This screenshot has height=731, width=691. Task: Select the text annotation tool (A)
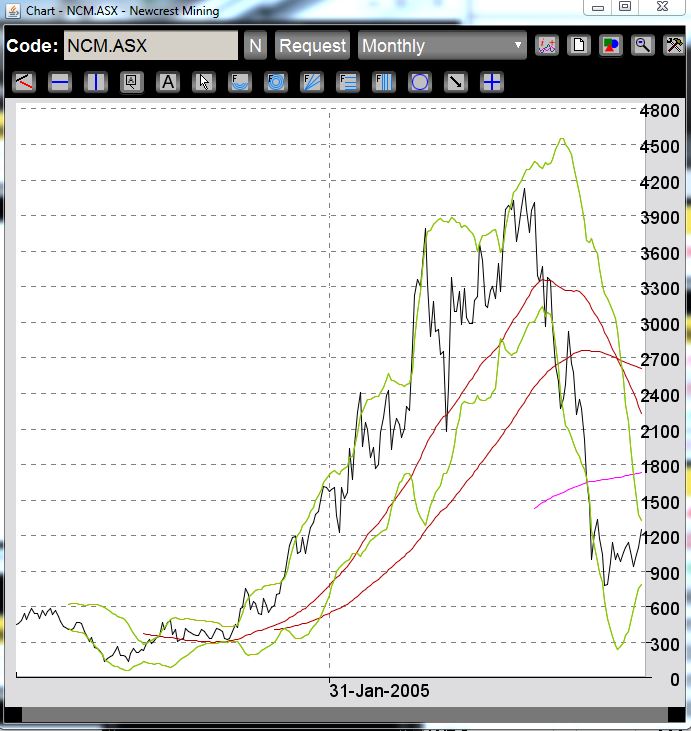168,82
